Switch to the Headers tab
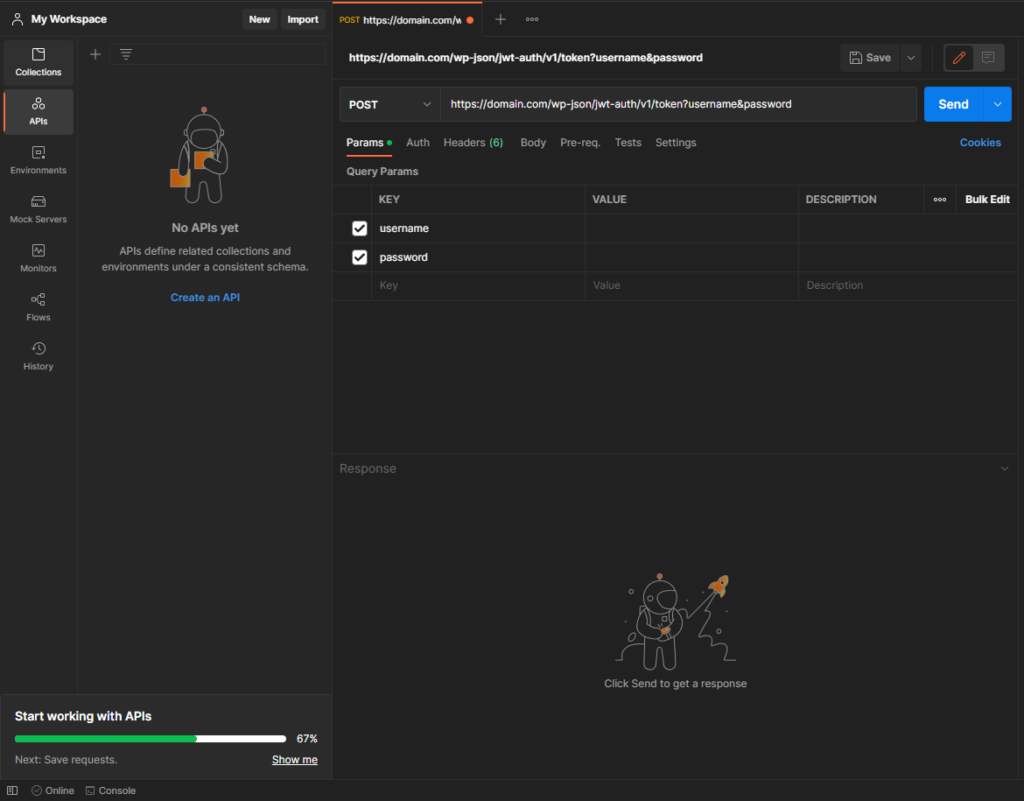This screenshot has width=1024, height=801. (x=472, y=142)
